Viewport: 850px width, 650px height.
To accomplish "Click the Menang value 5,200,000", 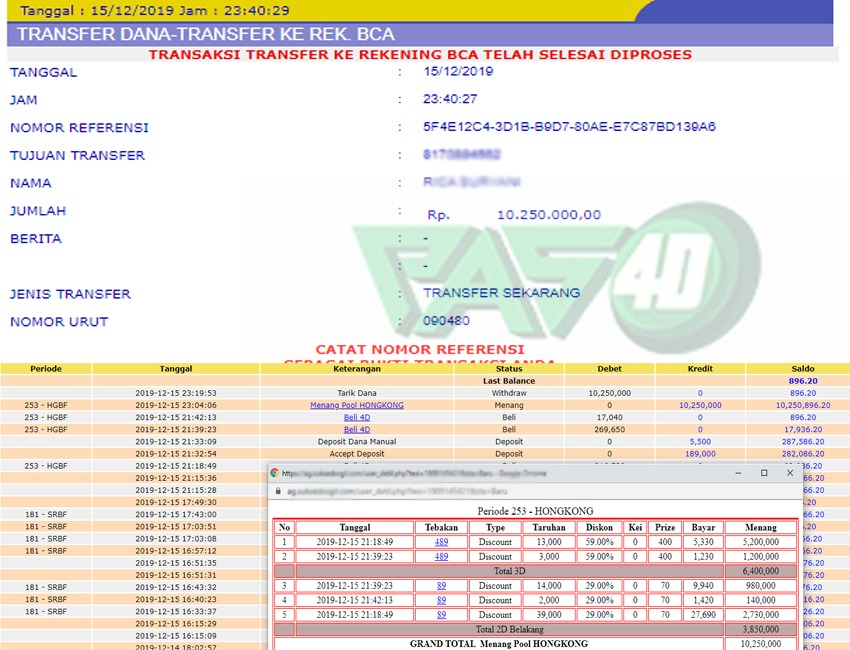I will point(761,542).
